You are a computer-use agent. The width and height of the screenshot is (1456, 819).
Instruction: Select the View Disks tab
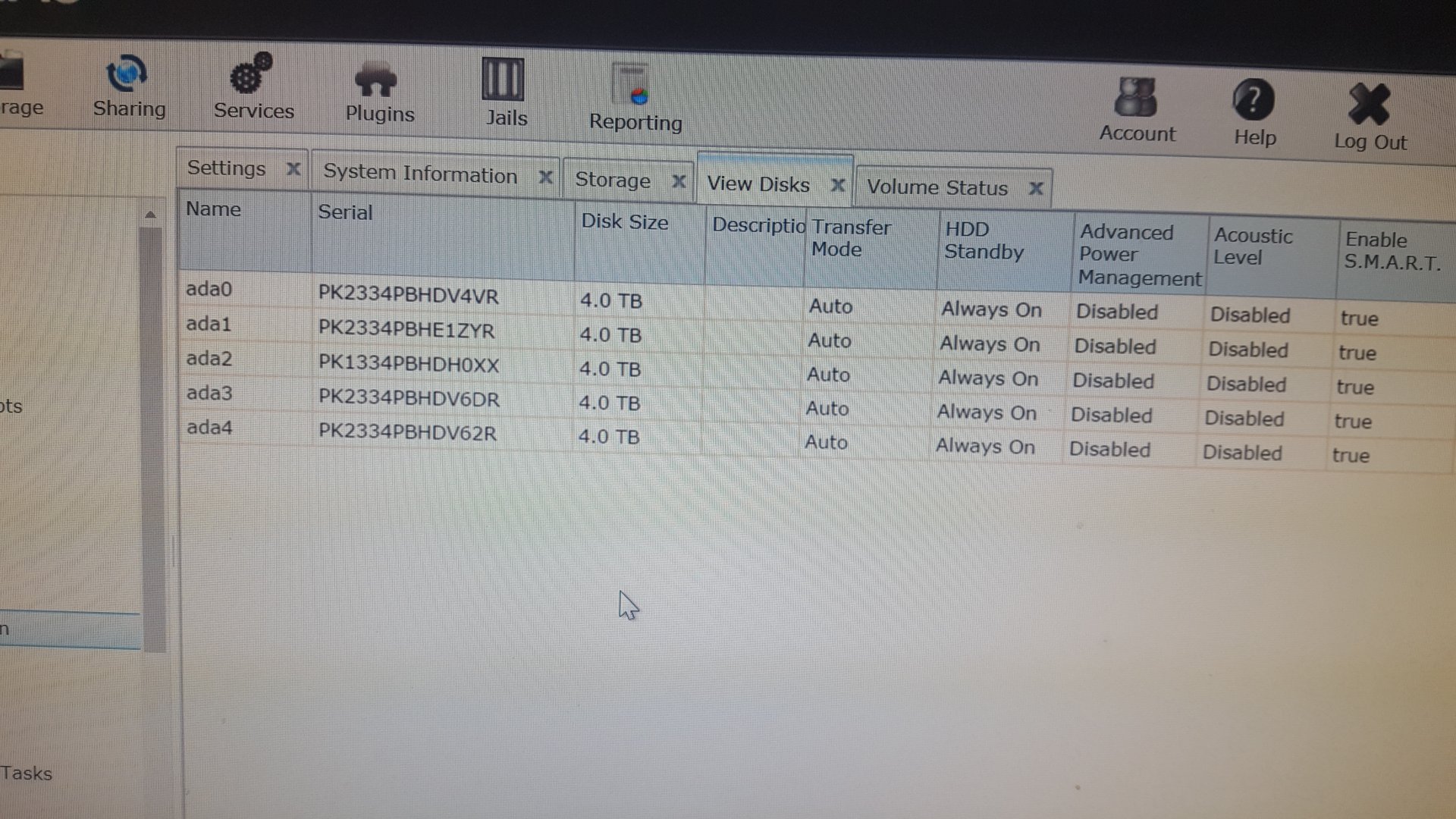pos(758,184)
